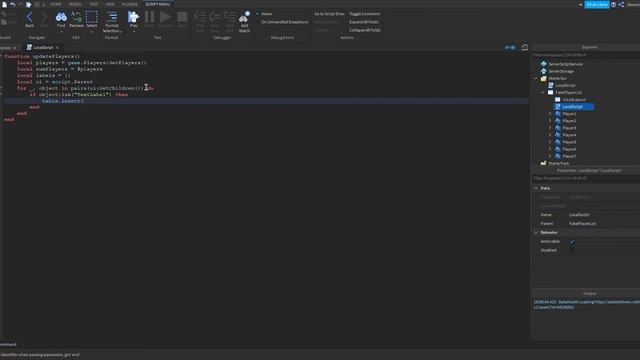
Task: Click the UI toggle label above editor
Action: 510,47
